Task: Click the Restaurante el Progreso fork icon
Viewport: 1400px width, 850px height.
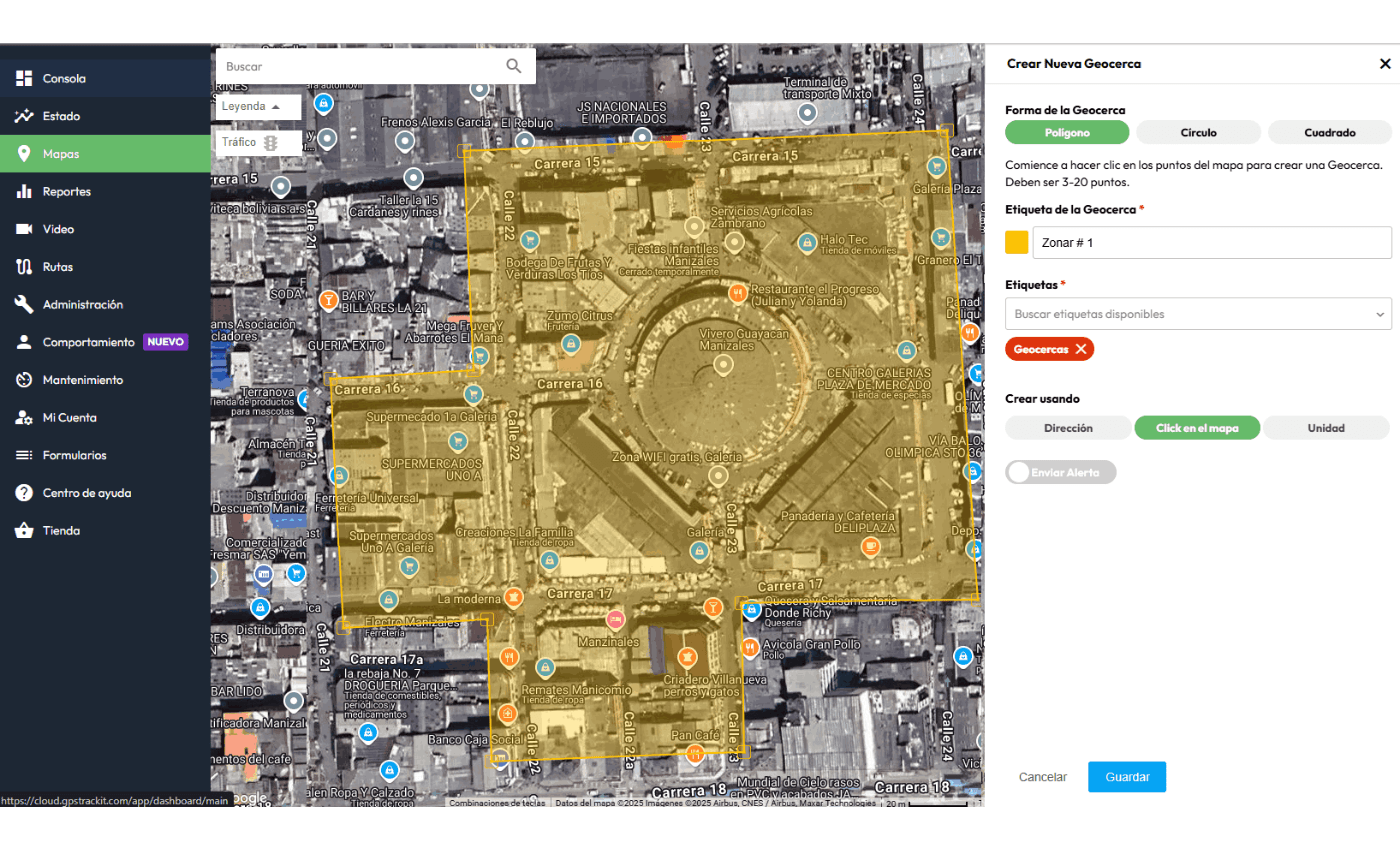Action: point(737,293)
